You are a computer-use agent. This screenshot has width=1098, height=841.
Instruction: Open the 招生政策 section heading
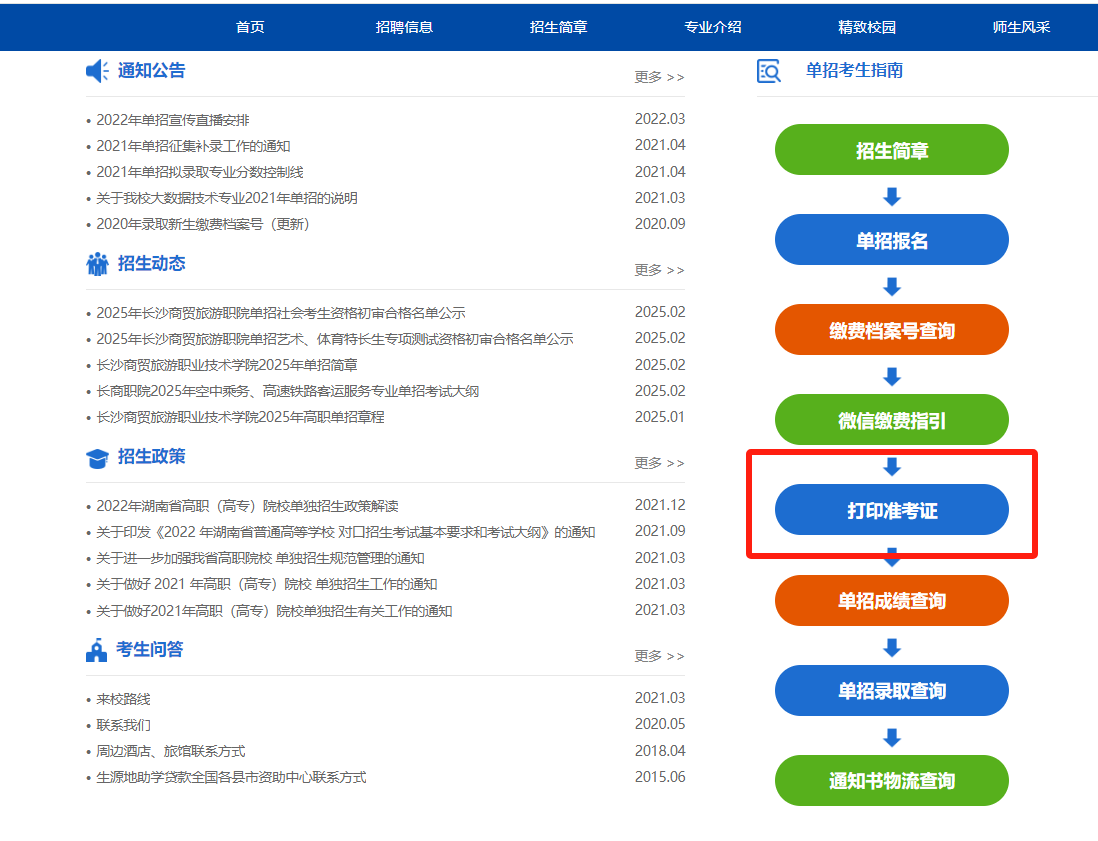click(x=151, y=457)
